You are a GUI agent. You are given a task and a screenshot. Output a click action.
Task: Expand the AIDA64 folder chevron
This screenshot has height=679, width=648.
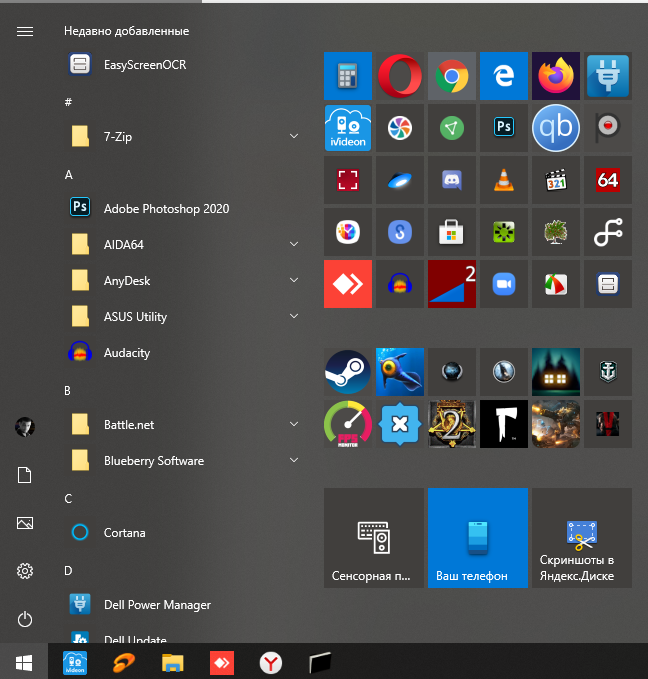click(x=294, y=244)
